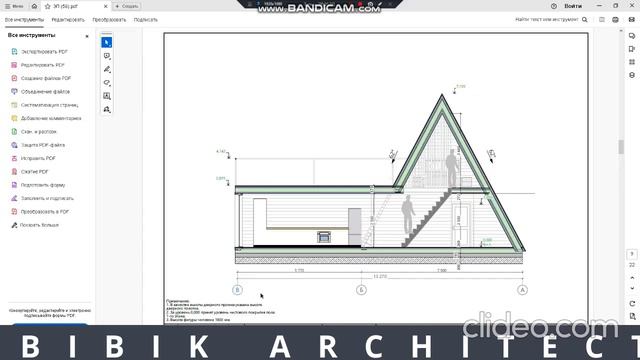Open the fourth right-rail panel icon
The image size is (640, 360).
pos(632,75)
